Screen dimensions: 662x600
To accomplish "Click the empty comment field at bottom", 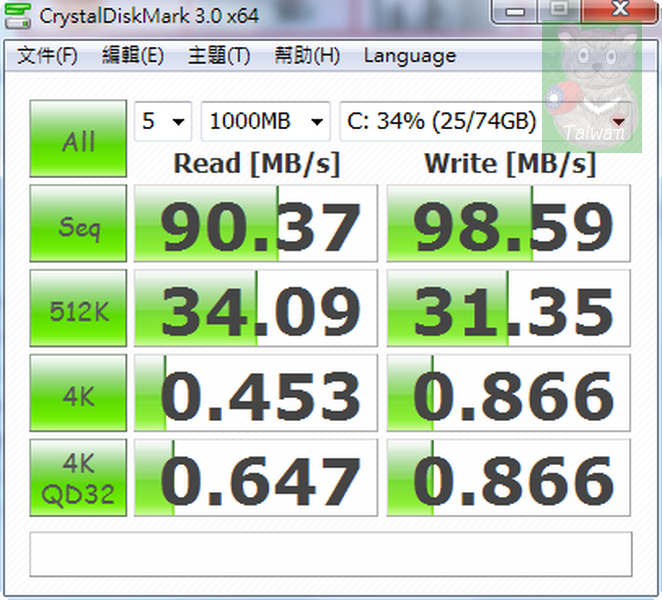I will tap(331, 554).
